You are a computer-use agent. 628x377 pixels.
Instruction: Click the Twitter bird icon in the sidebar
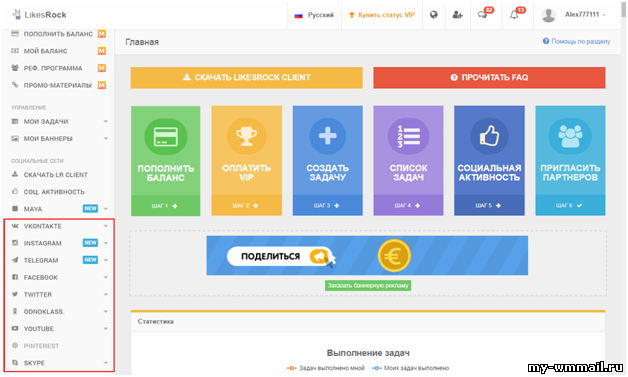point(15,294)
